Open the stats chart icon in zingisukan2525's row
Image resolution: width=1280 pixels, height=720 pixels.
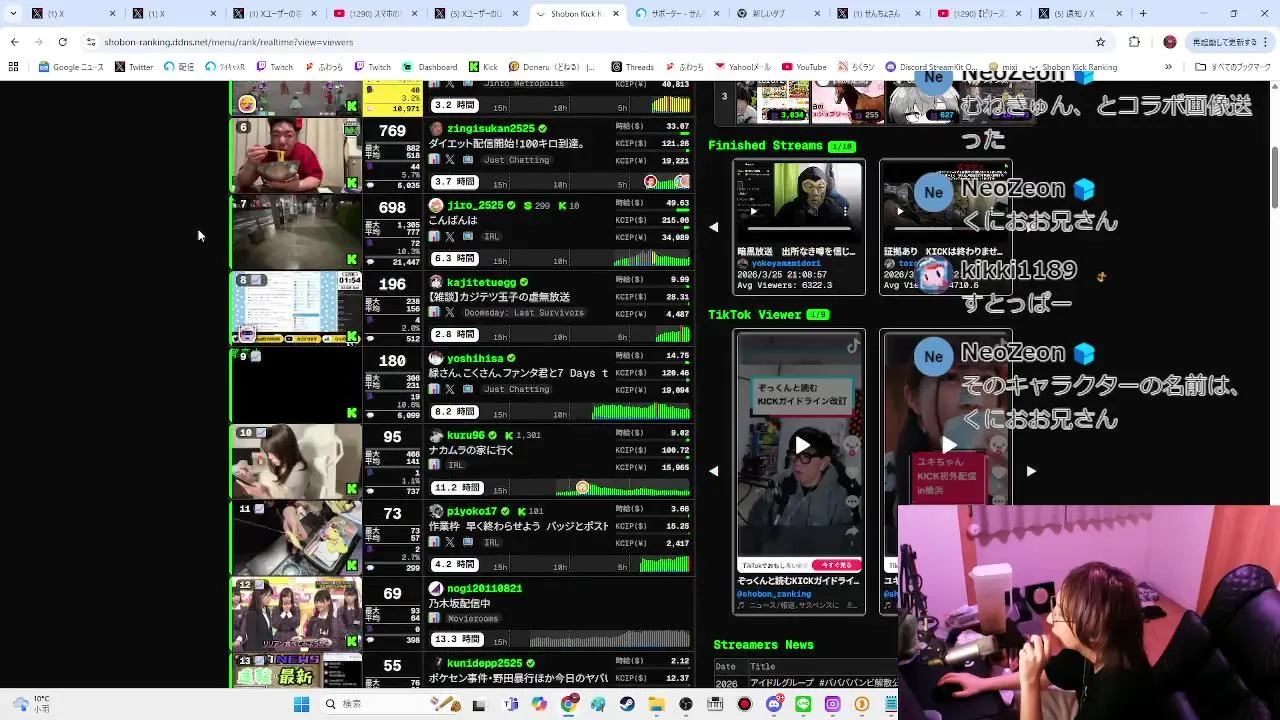[434, 160]
